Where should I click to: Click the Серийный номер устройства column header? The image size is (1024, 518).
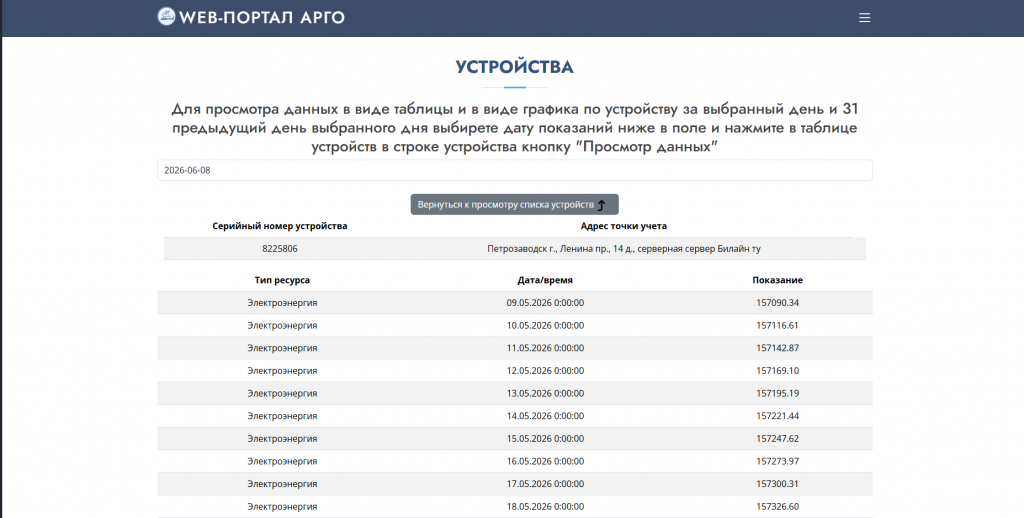(x=280, y=226)
